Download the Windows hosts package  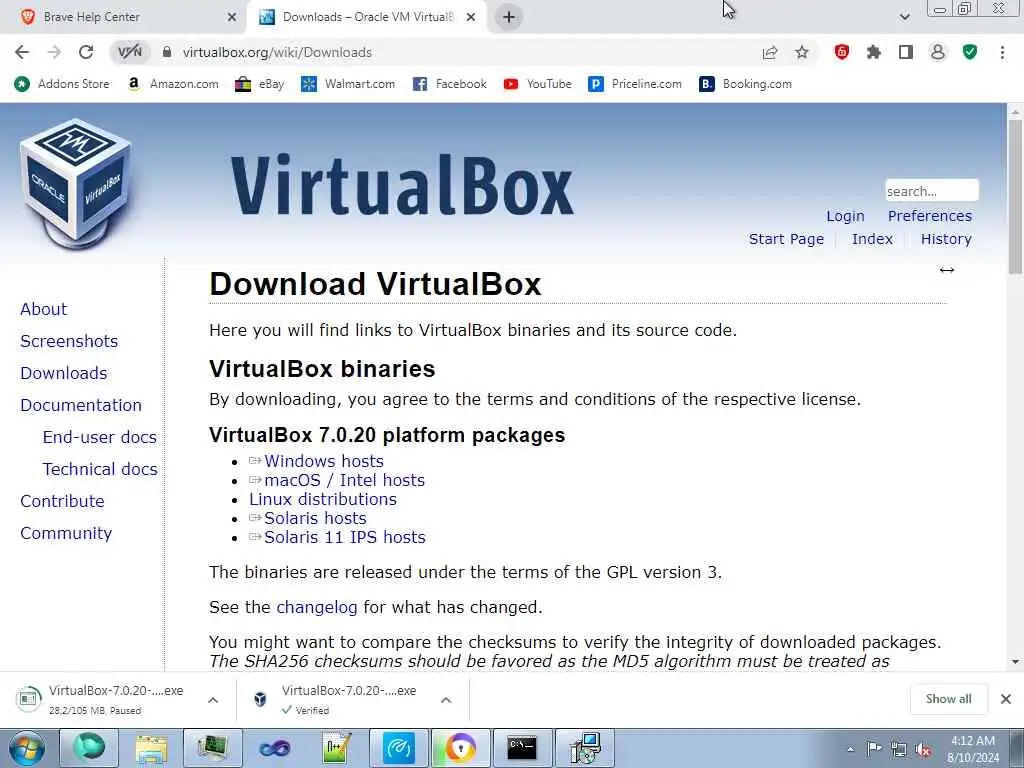pyautogui.click(x=323, y=461)
